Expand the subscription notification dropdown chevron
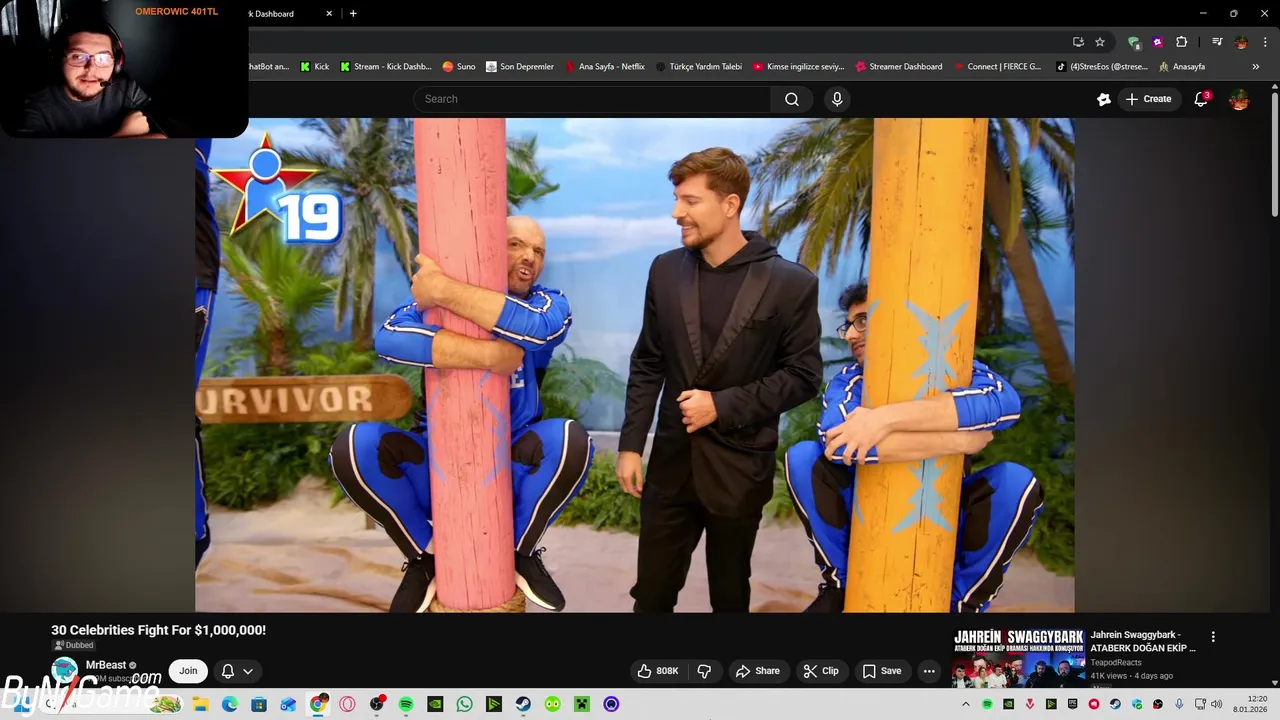 pyautogui.click(x=248, y=671)
